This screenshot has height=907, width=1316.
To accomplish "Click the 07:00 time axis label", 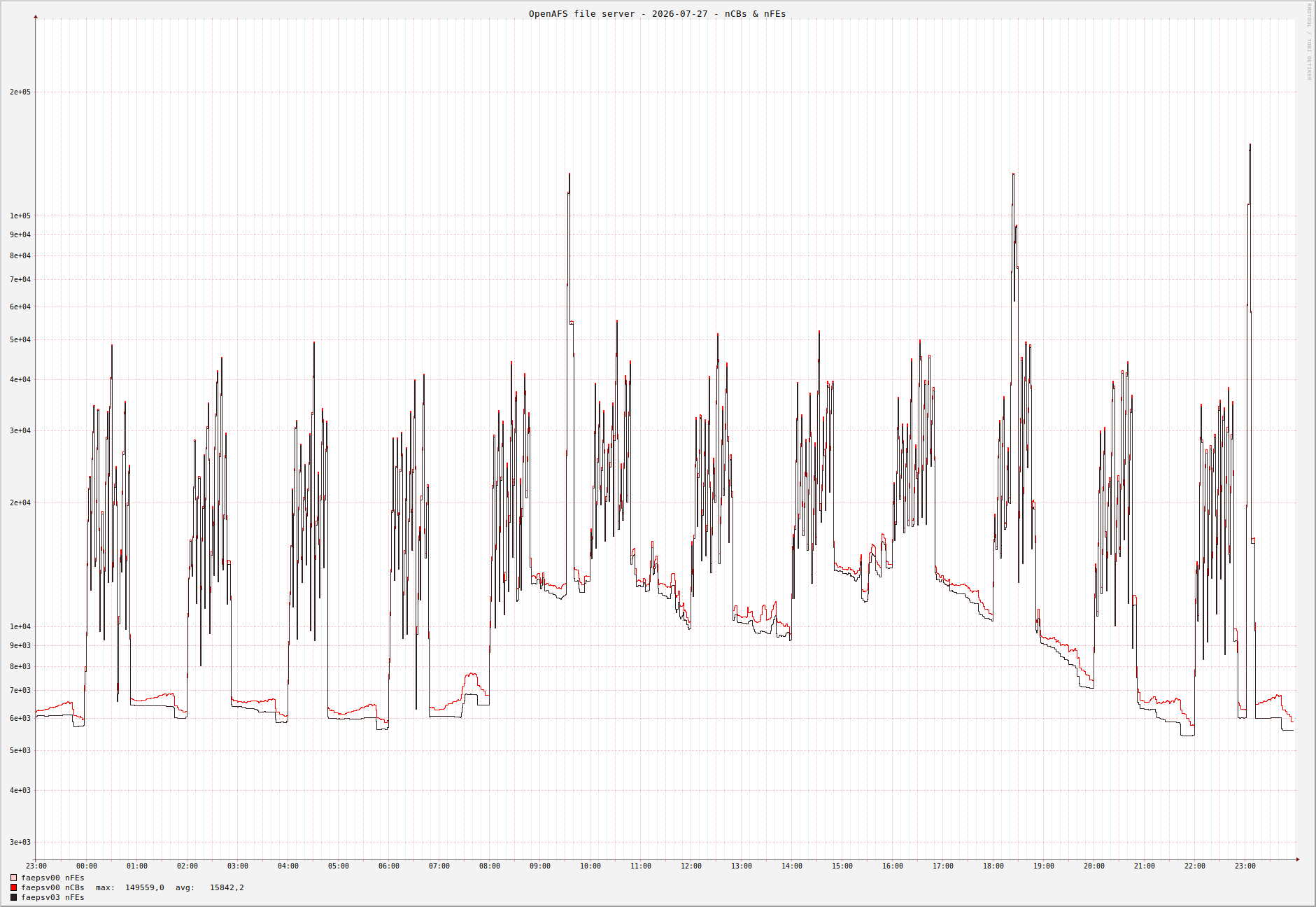I will 439,866.
